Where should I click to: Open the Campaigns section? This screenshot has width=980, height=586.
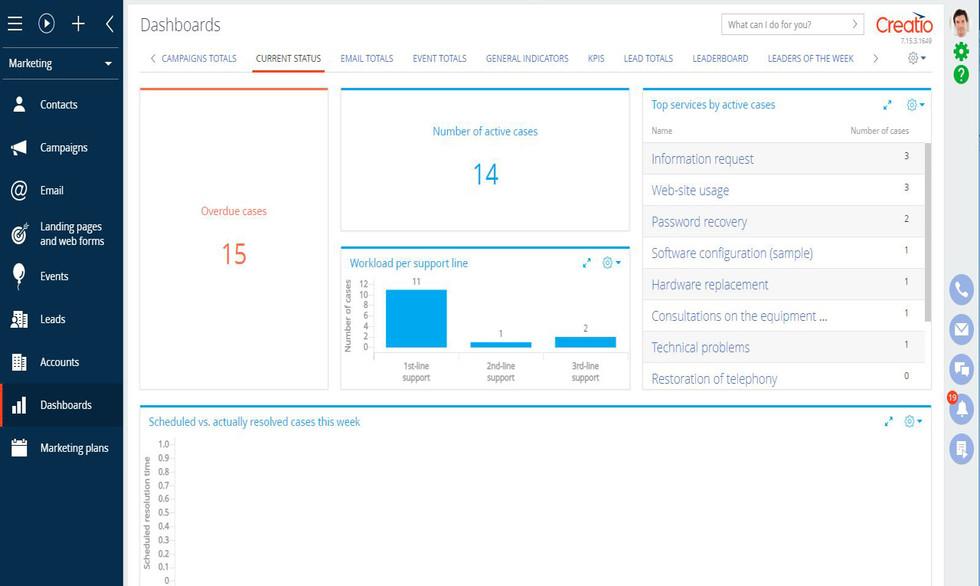[62, 147]
